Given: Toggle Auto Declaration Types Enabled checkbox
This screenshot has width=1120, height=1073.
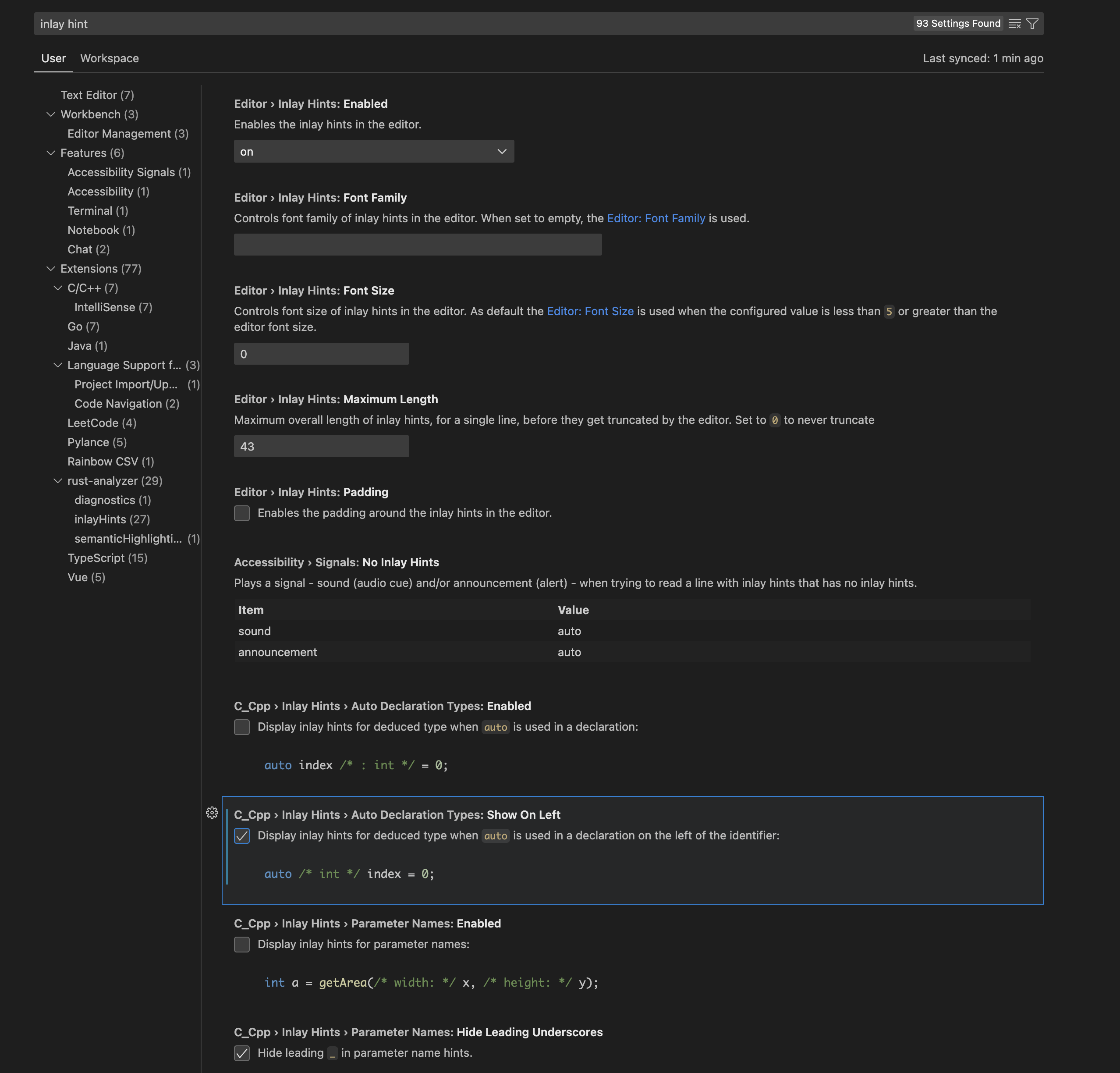Looking at the screenshot, I should [242, 727].
